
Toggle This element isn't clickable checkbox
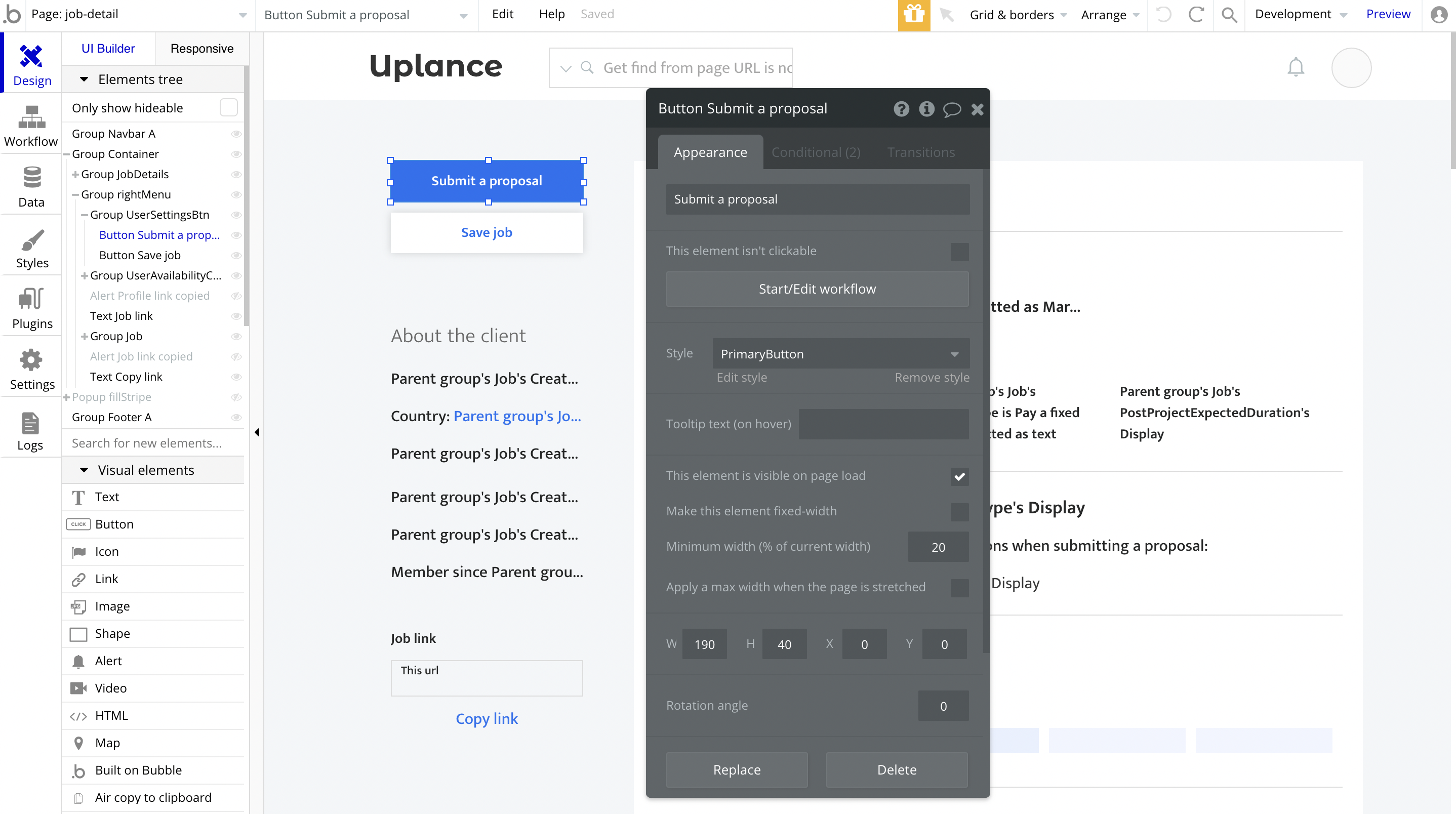[x=959, y=252]
